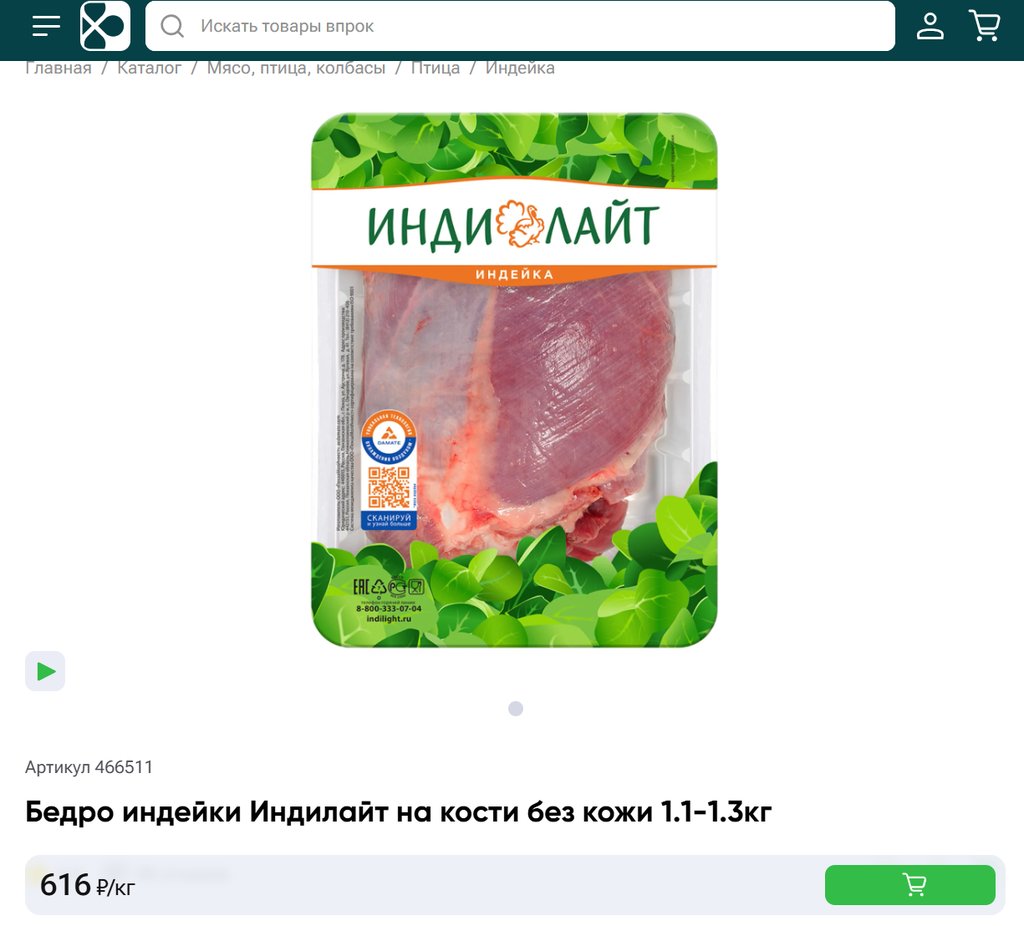Click the 'Артикул 466511' text
This screenshot has width=1024, height=926.
89,767
